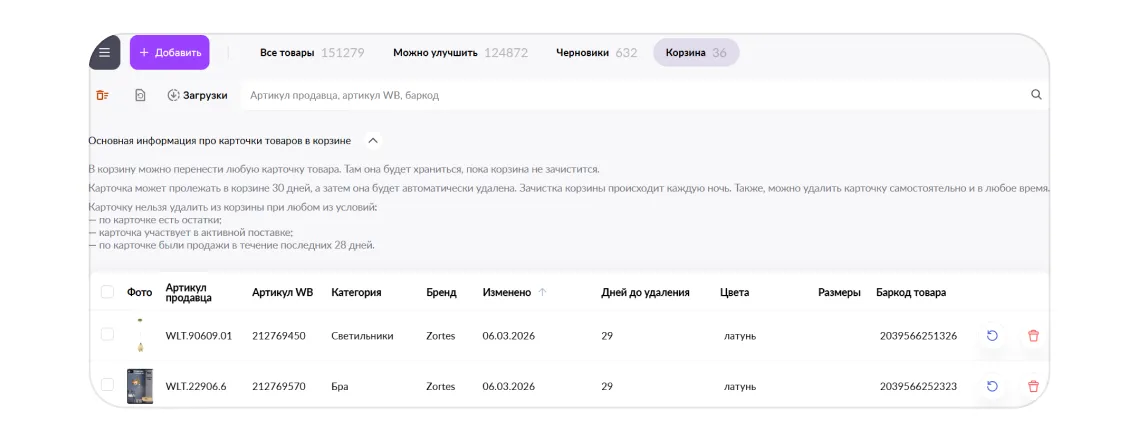Toggle the select-all checkbox in table header
This screenshot has width=1138, height=443.
coord(107,292)
